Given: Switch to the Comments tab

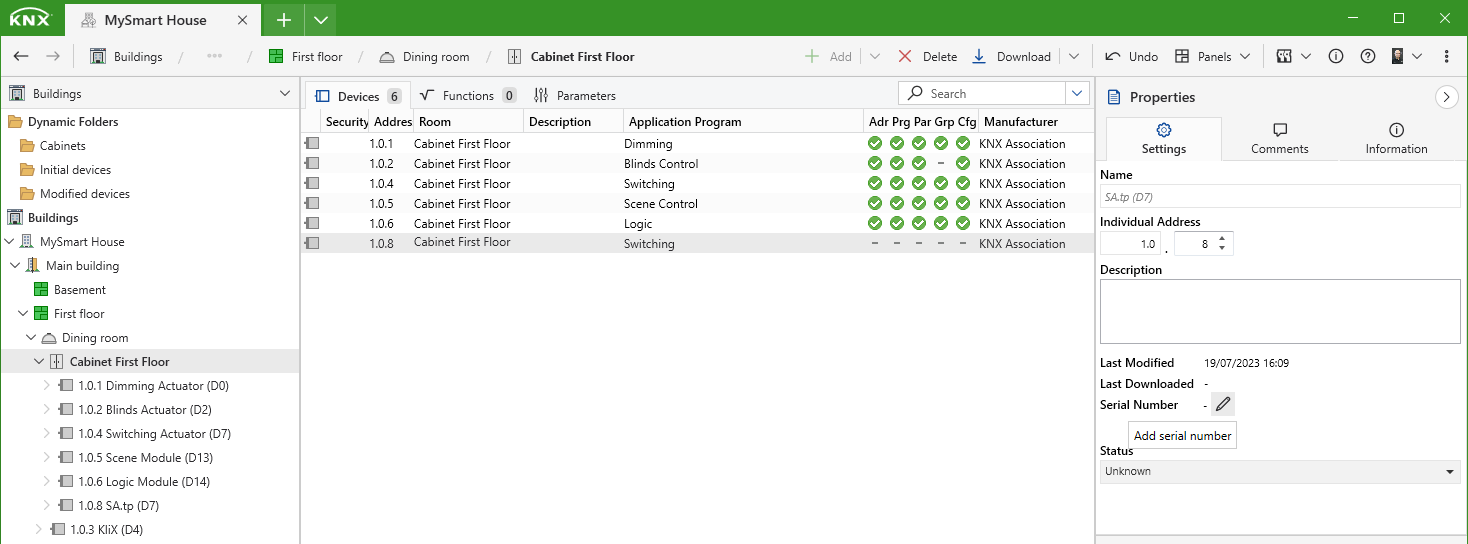Looking at the screenshot, I should (1279, 139).
